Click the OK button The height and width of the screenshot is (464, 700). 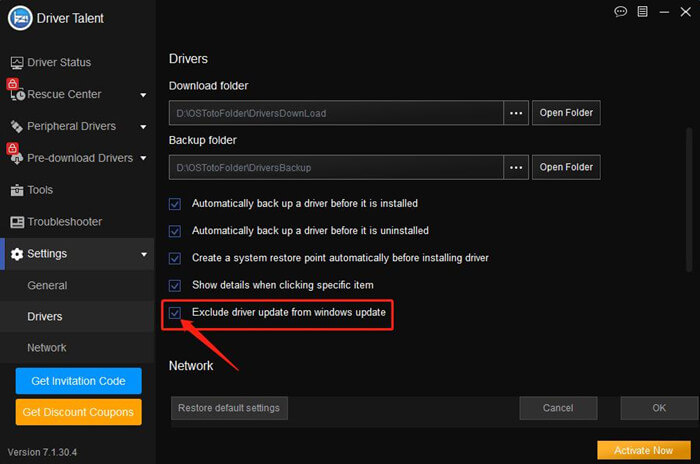(x=659, y=408)
